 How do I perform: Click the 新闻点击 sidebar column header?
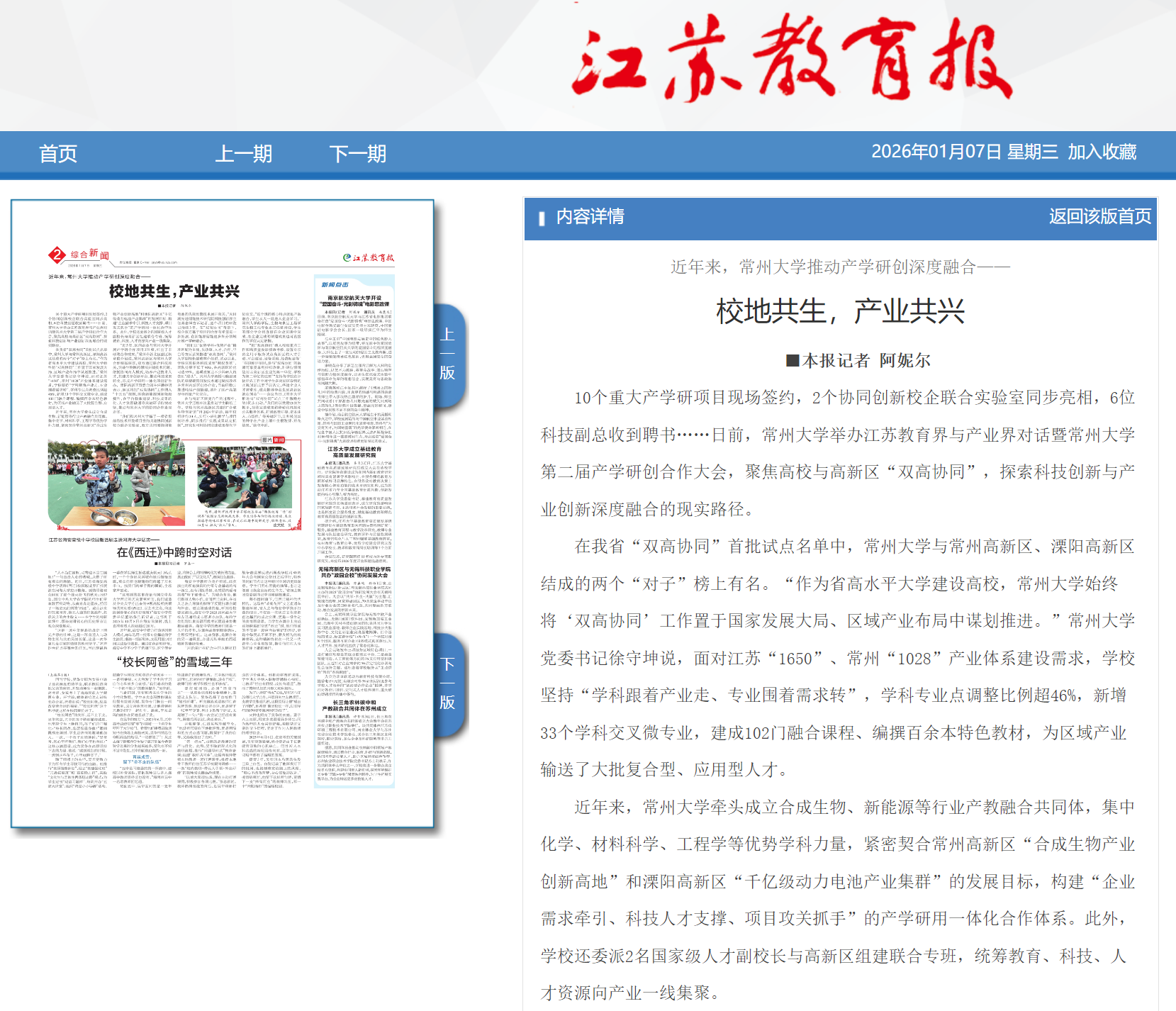click(x=335, y=284)
